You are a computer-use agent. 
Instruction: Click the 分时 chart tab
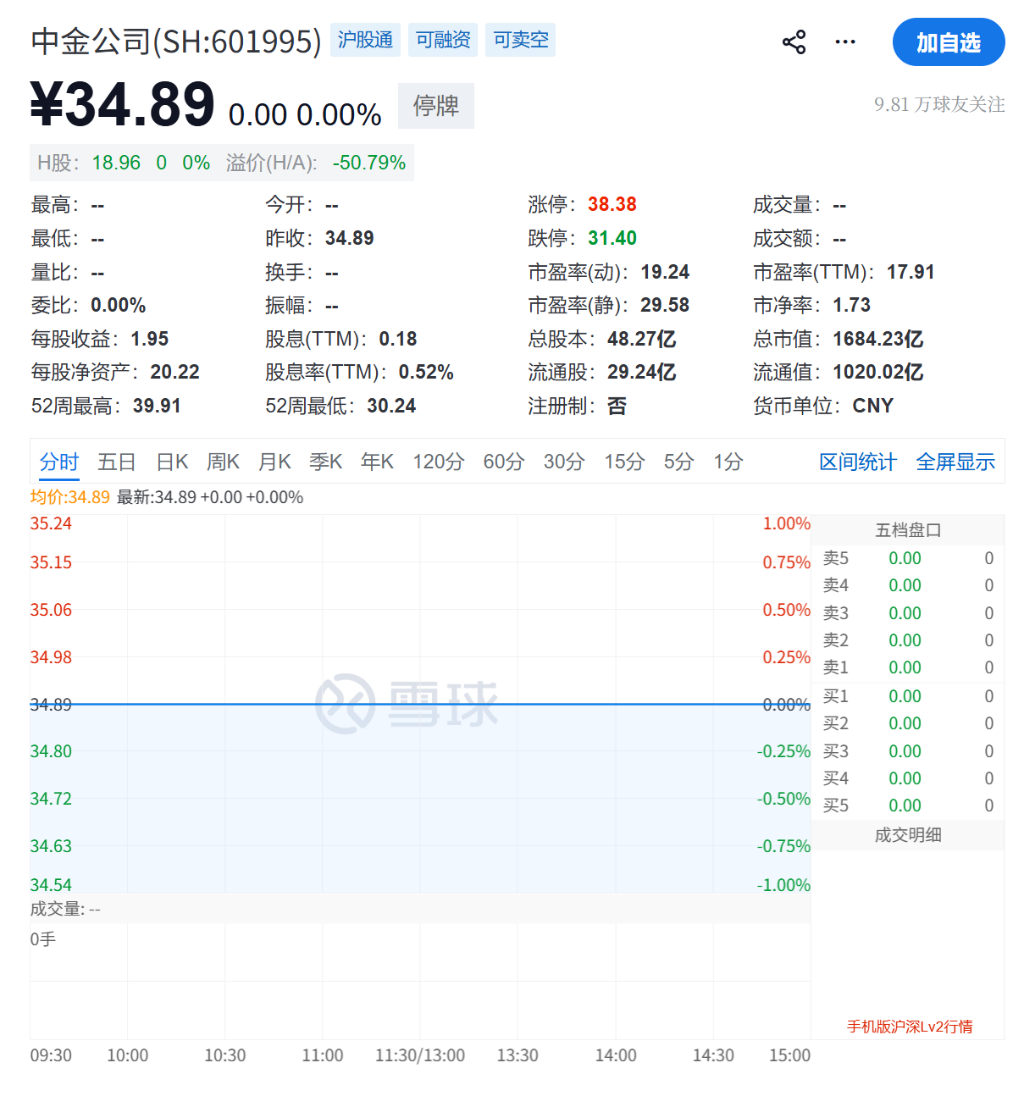[59, 462]
